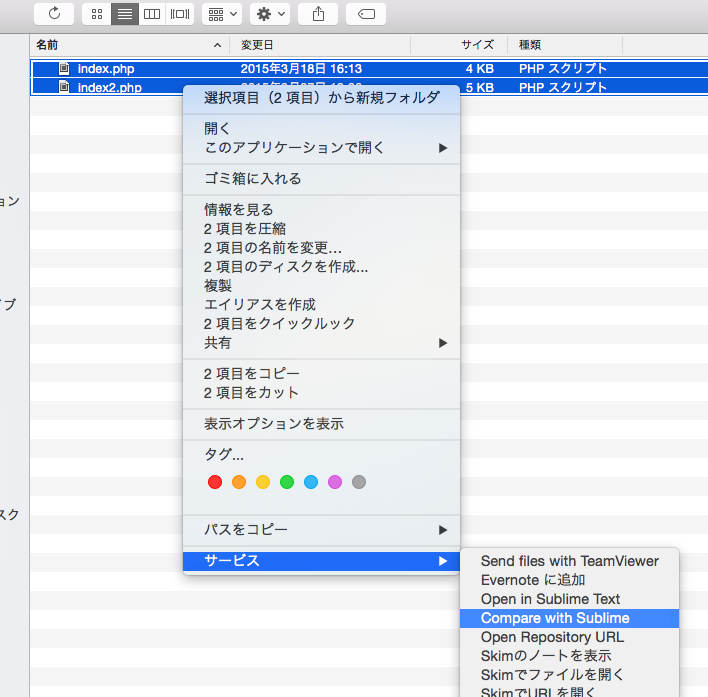
Task: Toggle sort direction arrow in 名前 column
Action: [x=217, y=45]
